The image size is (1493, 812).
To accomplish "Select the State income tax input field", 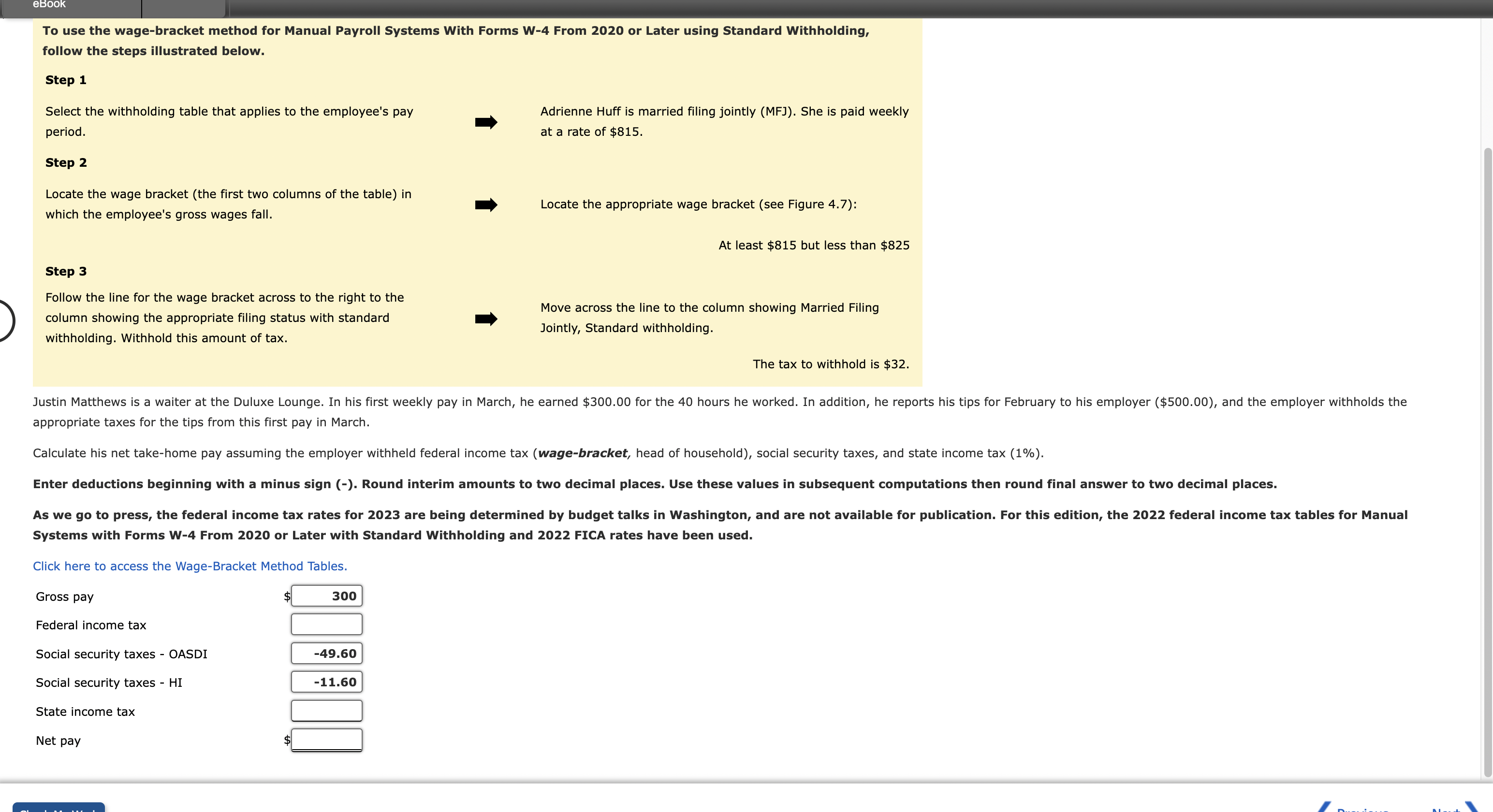I will (x=326, y=711).
